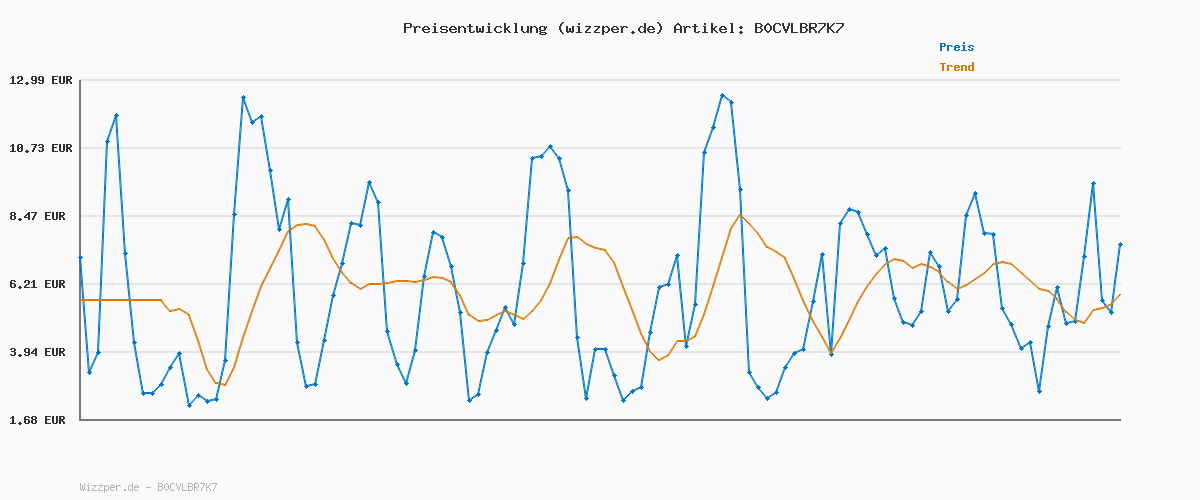Select the 1.68 EUR axis label
The height and width of the screenshot is (500, 1200).
coord(41,420)
